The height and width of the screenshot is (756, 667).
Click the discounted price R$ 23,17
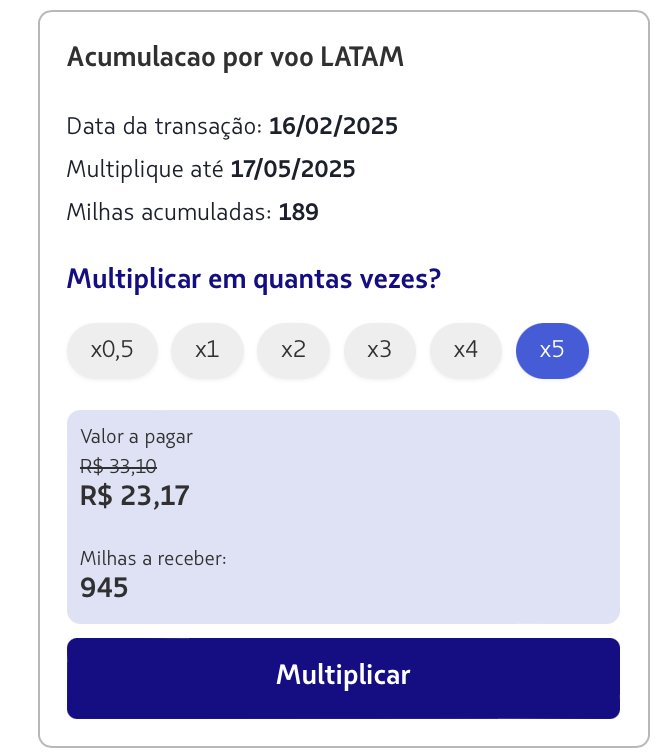coord(135,496)
